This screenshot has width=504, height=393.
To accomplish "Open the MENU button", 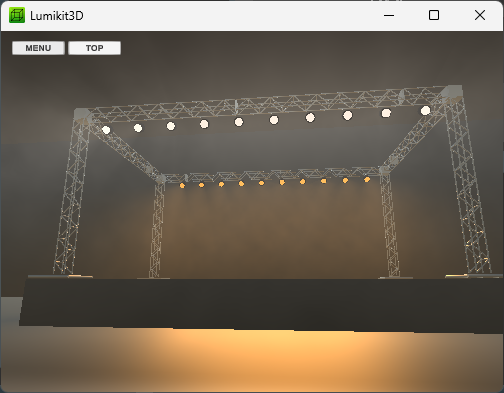I will (38, 48).
